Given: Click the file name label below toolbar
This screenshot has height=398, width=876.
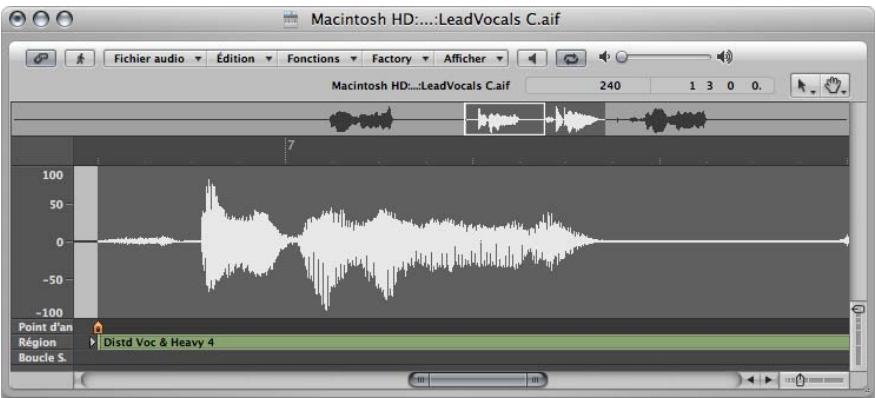Looking at the screenshot, I should [421, 86].
